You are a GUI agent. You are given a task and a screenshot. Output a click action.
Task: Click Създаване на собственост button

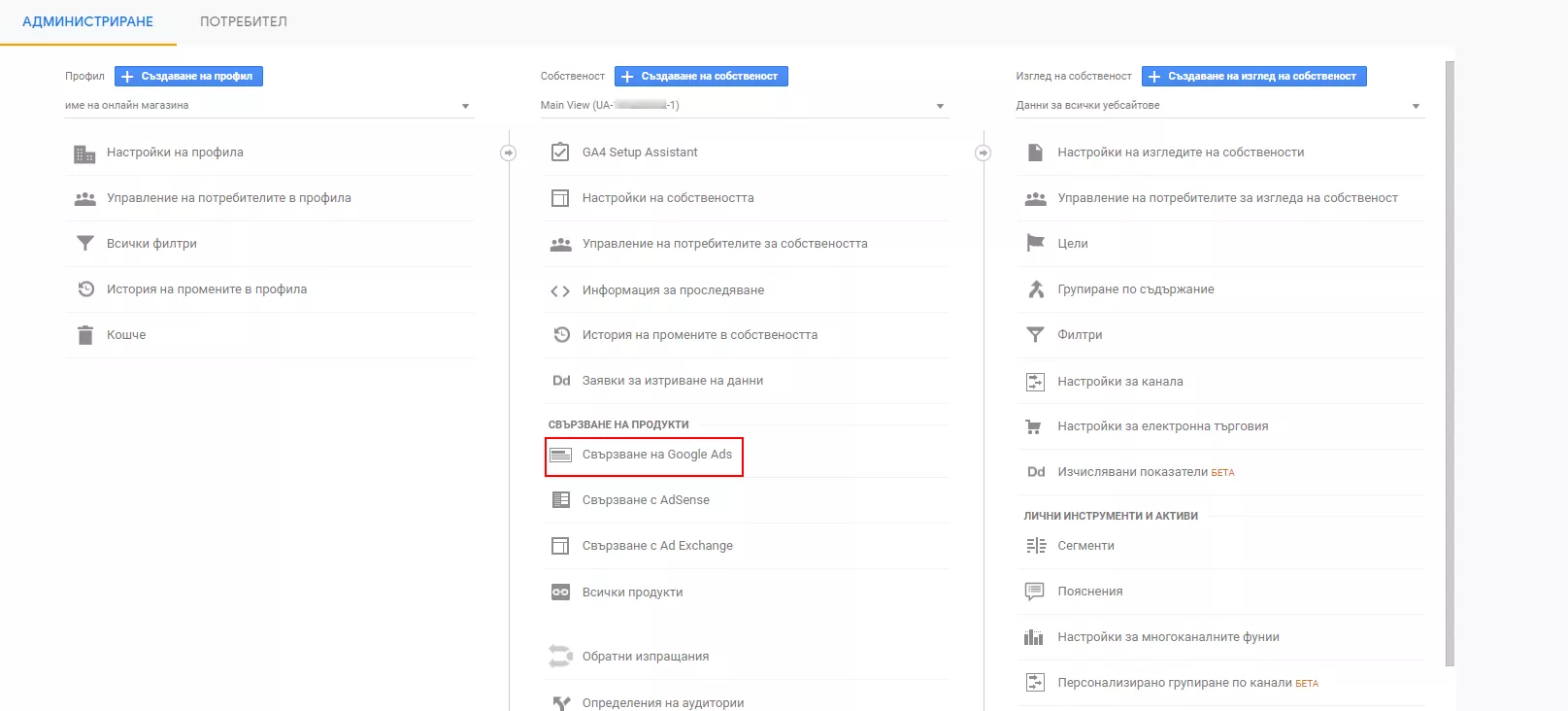click(x=701, y=76)
